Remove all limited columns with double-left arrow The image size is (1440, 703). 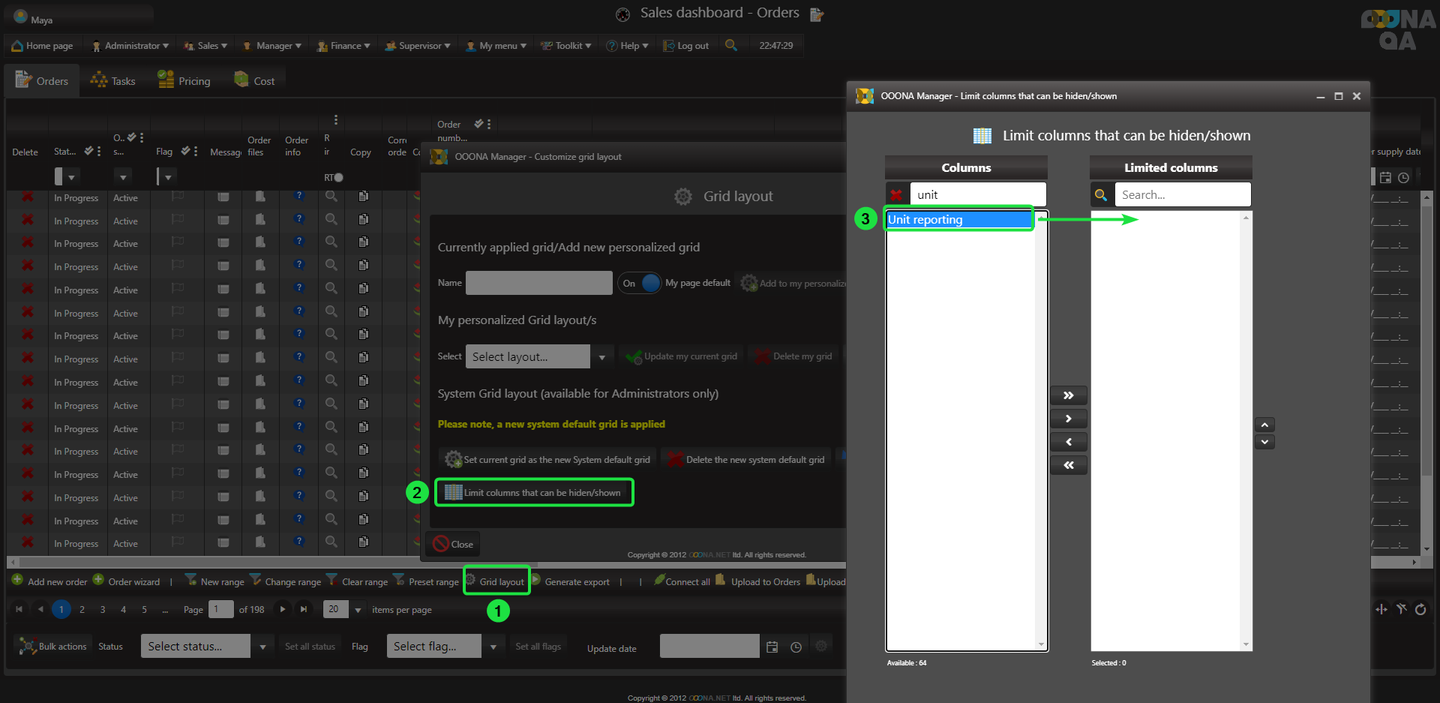pos(1068,465)
